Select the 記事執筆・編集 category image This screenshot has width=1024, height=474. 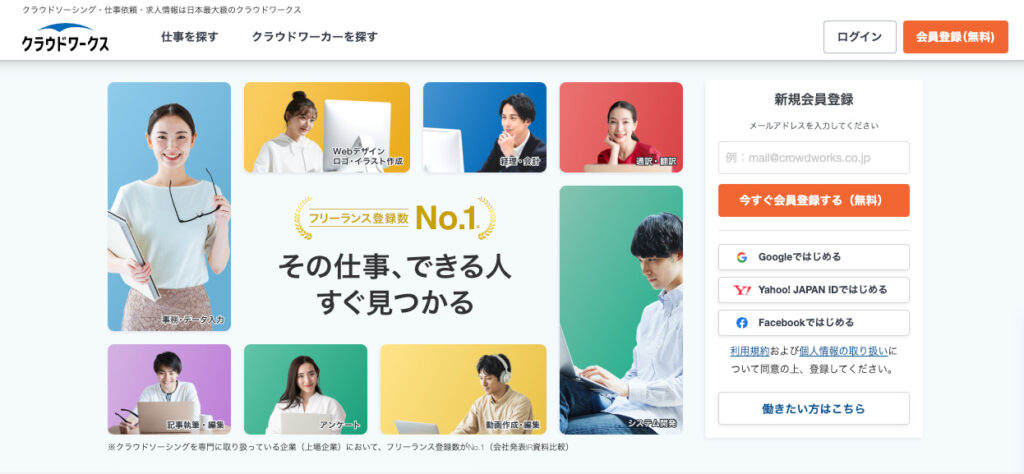(169, 389)
